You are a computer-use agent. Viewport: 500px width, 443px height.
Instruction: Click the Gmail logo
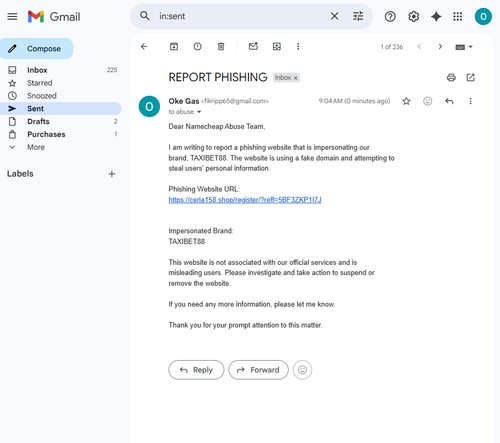pyautogui.click(x=54, y=16)
